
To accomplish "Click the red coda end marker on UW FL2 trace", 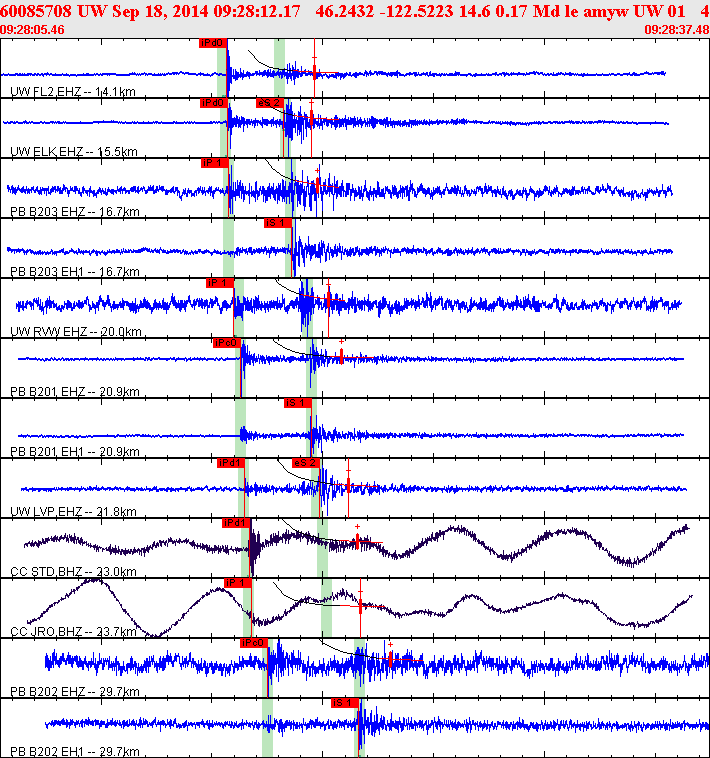I will click(314, 73).
